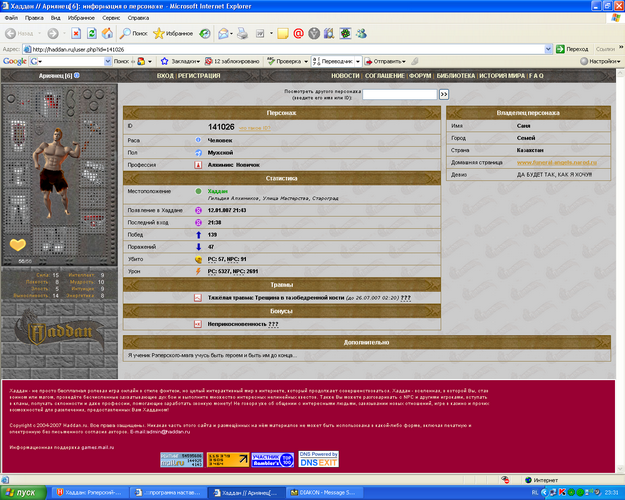Open the Домашняя страница URL link
This screenshot has height=500, width=625.
tap(556, 162)
